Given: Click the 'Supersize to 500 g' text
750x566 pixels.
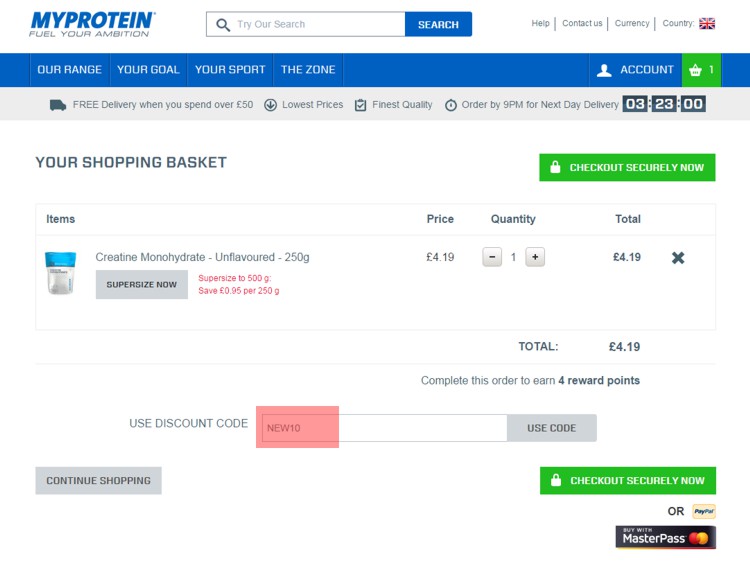Looking at the screenshot, I should (x=234, y=278).
